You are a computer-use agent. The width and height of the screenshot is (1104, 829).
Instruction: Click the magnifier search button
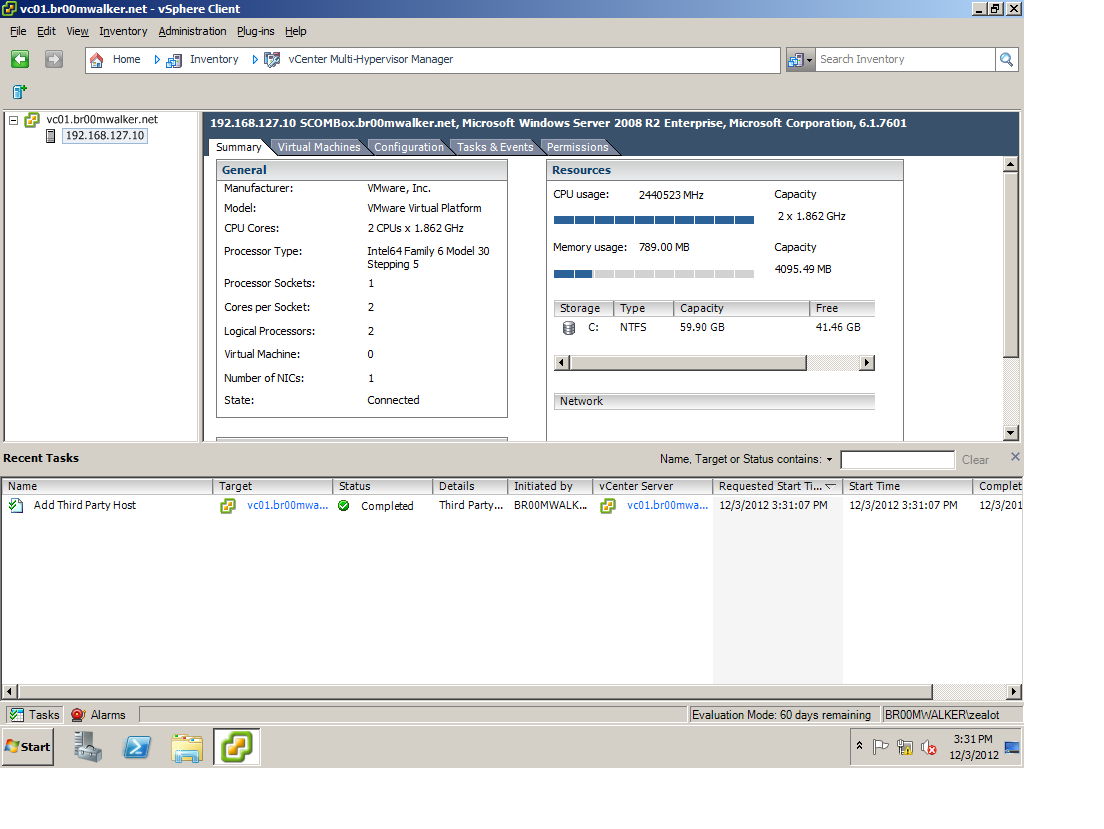[1007, 60]
